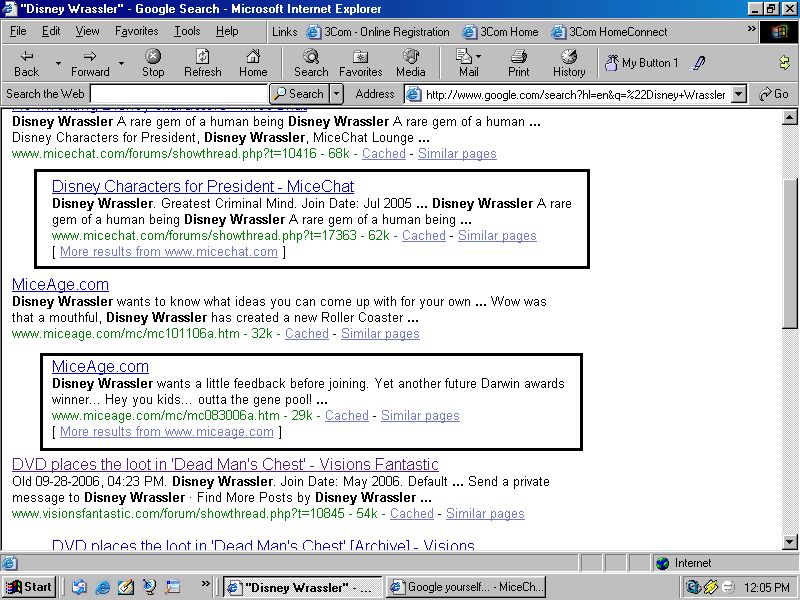The image size is (800, 600).
Task: Print the current page
Action: 518,63
